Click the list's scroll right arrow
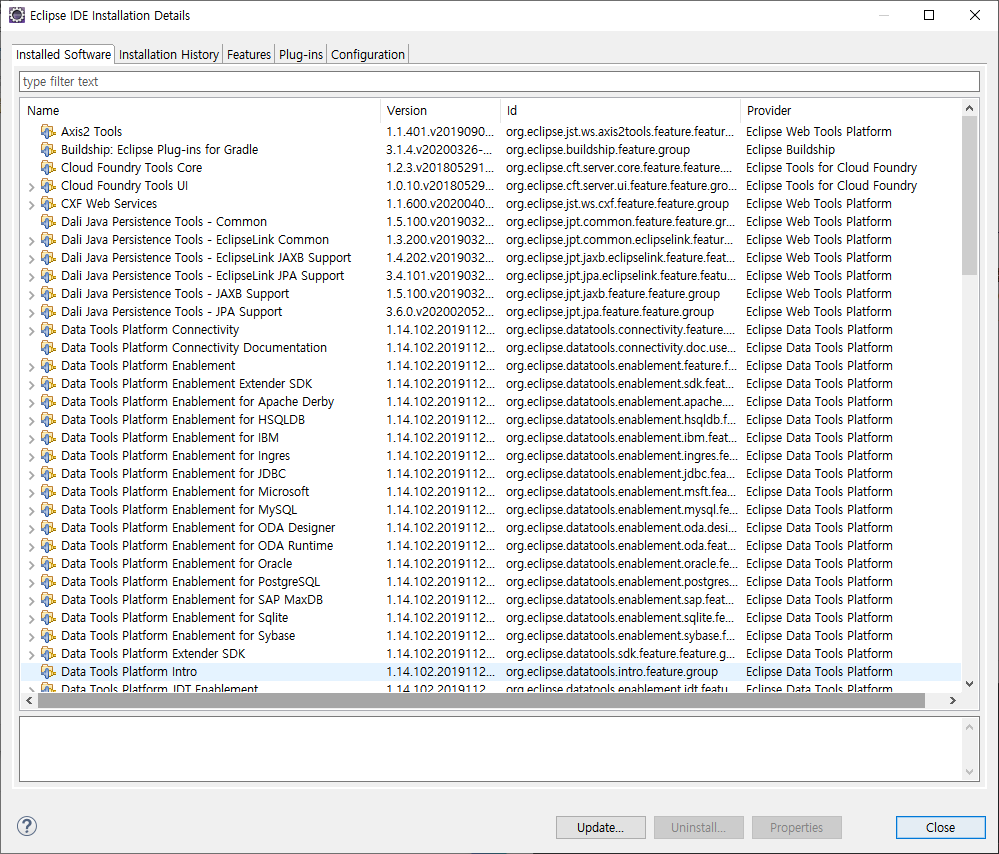The height and width of the screenshot is (854, 999). (x=952, y=700)
